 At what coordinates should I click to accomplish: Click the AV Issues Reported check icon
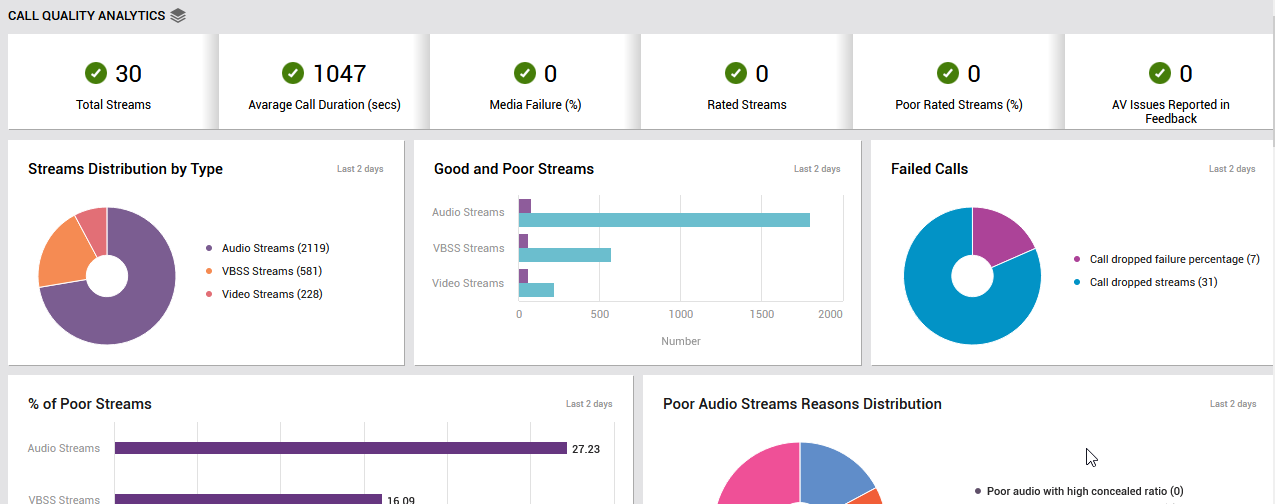pos(1160,73)
